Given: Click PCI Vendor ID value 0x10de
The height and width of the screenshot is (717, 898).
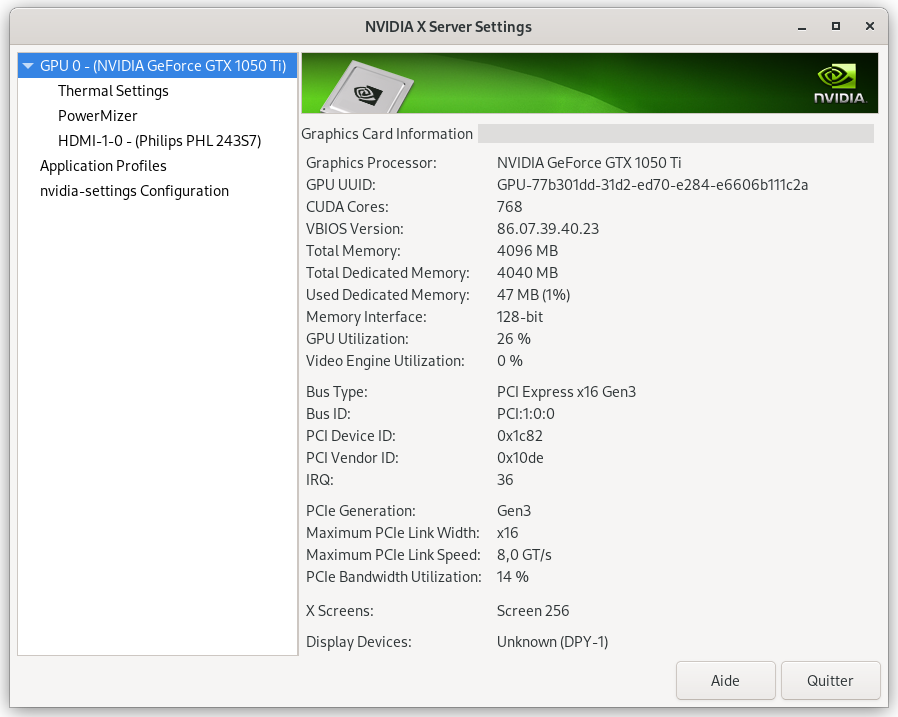Looking at the screenshot, I should pyautogui.click(x=520, y=458).
